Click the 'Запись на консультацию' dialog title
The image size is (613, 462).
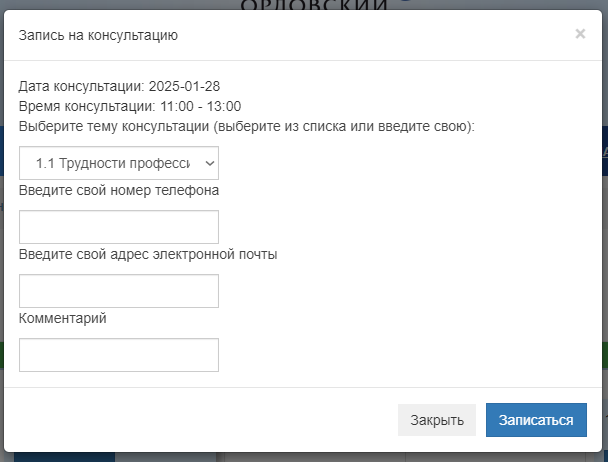(98, 36)
